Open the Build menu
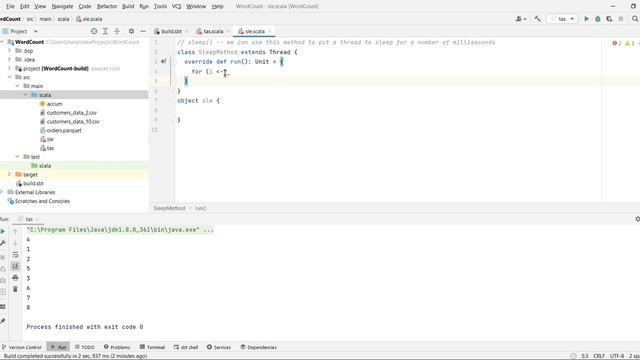Viewport: 640px width, 360px height. (128, 6)
